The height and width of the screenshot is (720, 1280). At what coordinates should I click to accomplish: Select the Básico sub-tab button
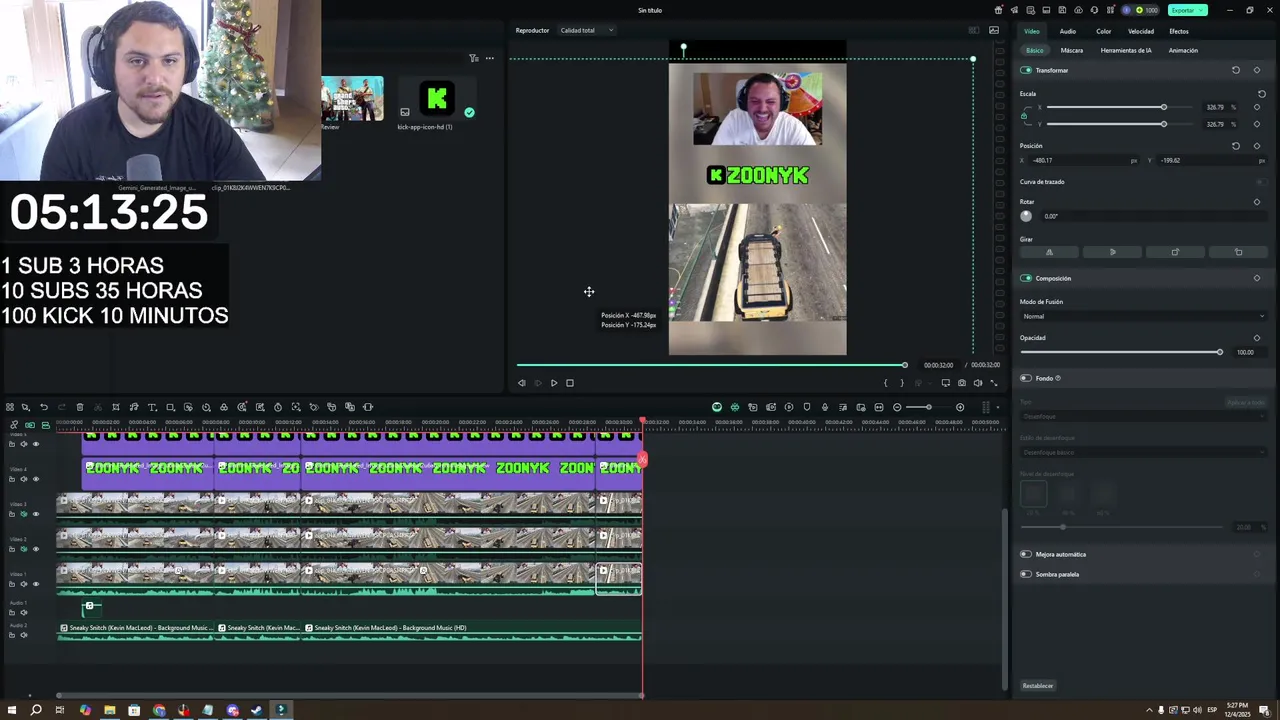pos(1034,50)
